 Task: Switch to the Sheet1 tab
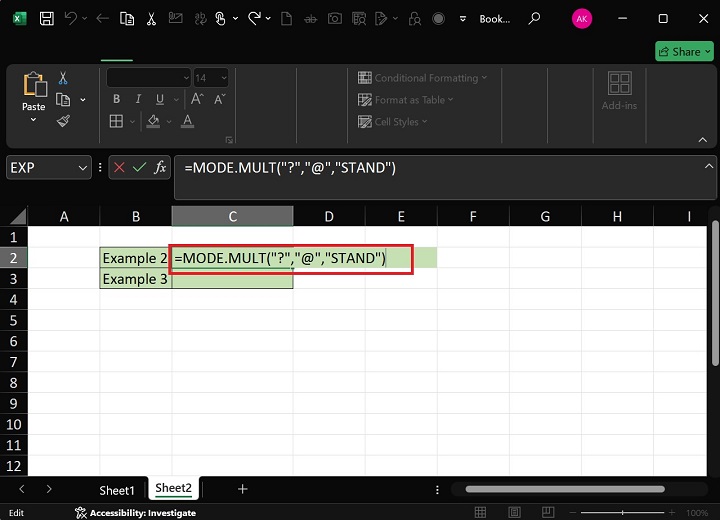point(117,490)
